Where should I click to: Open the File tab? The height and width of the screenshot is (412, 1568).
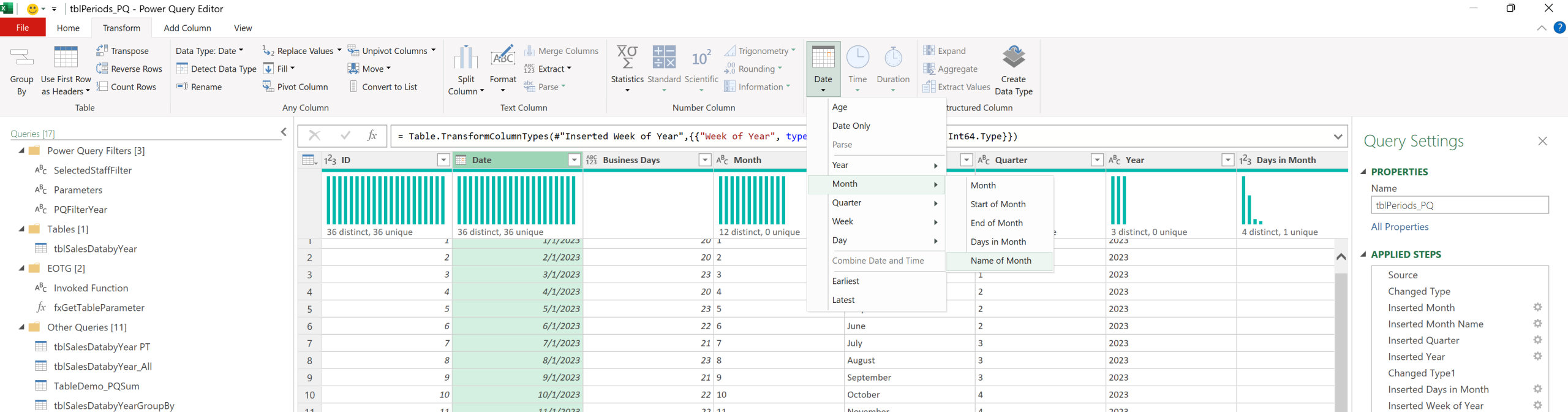(23, 28)
